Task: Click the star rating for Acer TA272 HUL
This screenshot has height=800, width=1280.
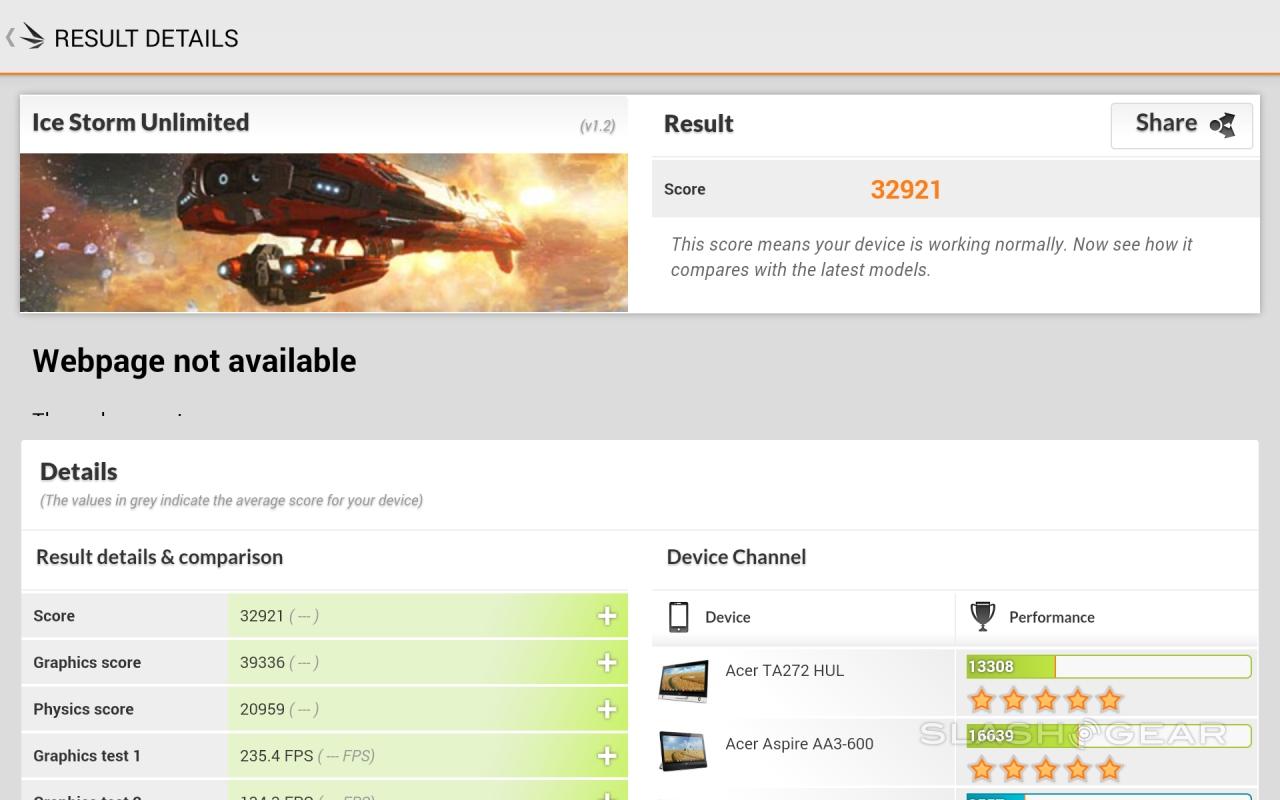Action: [1045, 699]
